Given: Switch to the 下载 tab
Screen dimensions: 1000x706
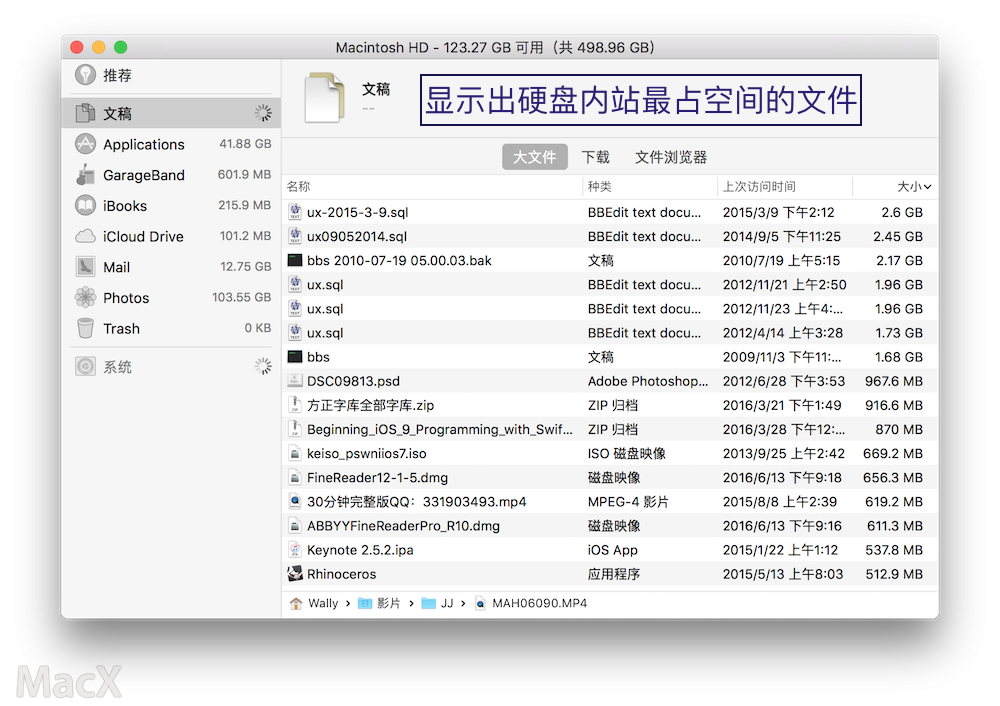Looking at the screenshot, I should coord(595,157).
